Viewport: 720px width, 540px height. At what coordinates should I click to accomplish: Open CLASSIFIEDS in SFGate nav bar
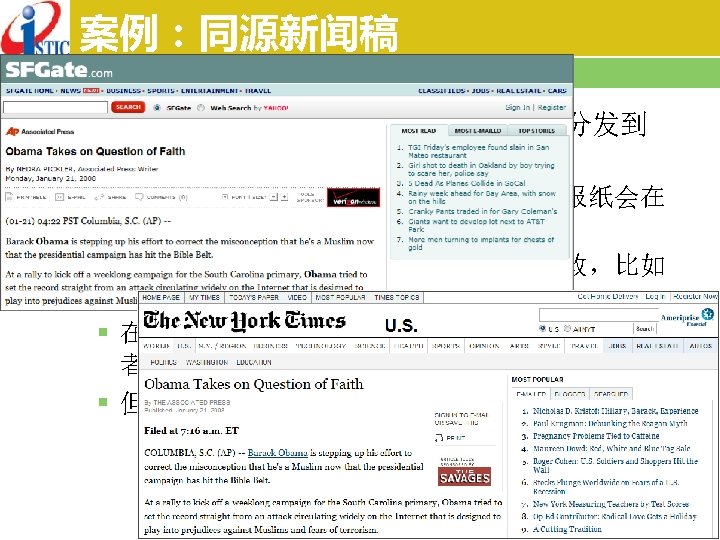coord(442,91)
